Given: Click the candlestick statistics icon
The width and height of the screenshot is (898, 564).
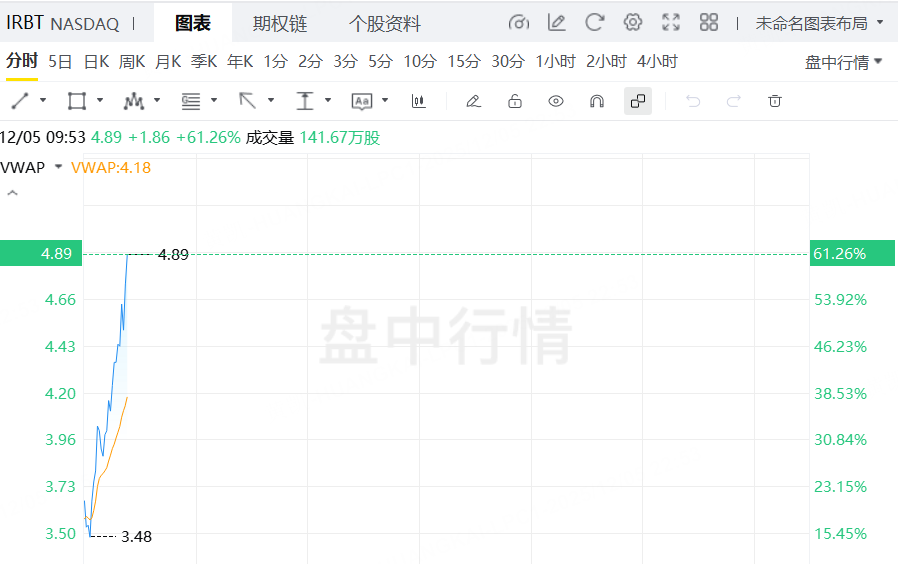Looking at the screenshot, I should [419, 101].
